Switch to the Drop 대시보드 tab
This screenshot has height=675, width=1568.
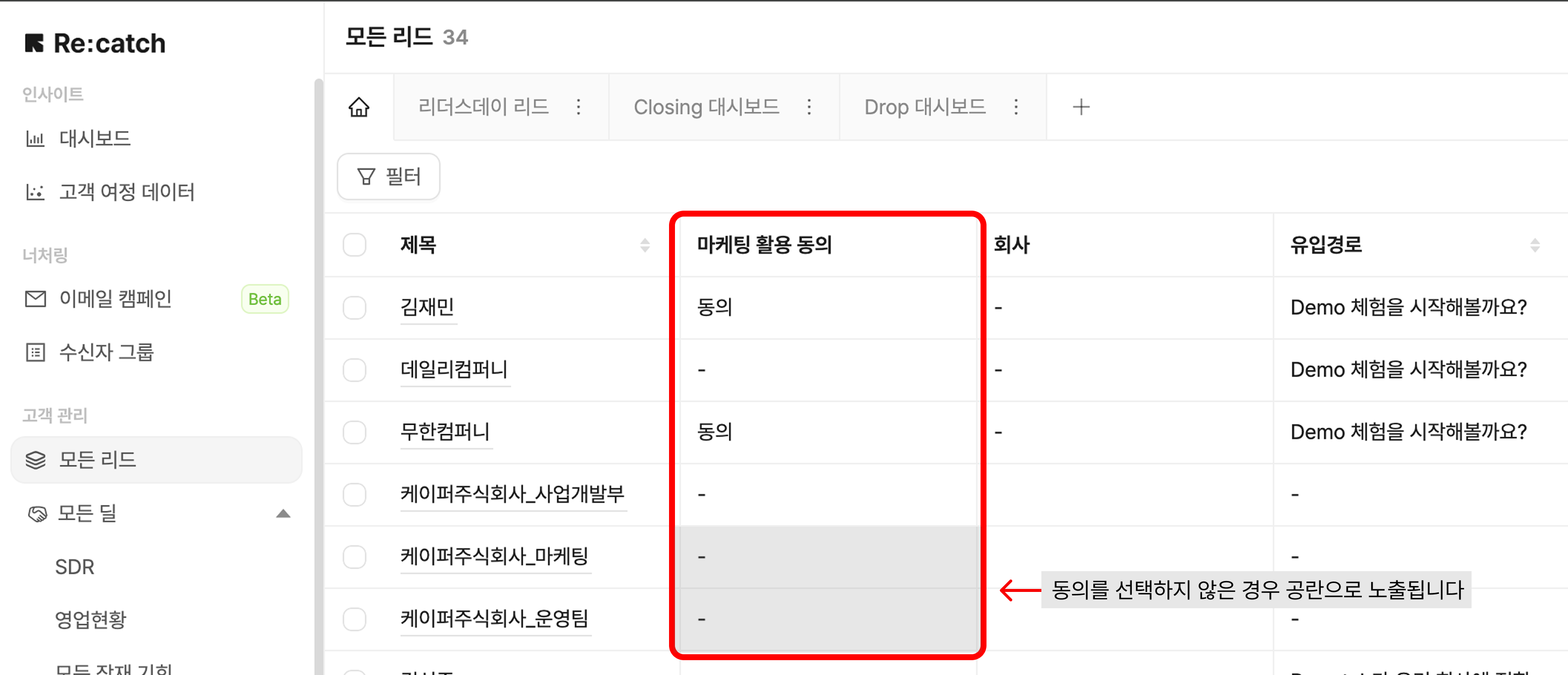tap(925, 107)
